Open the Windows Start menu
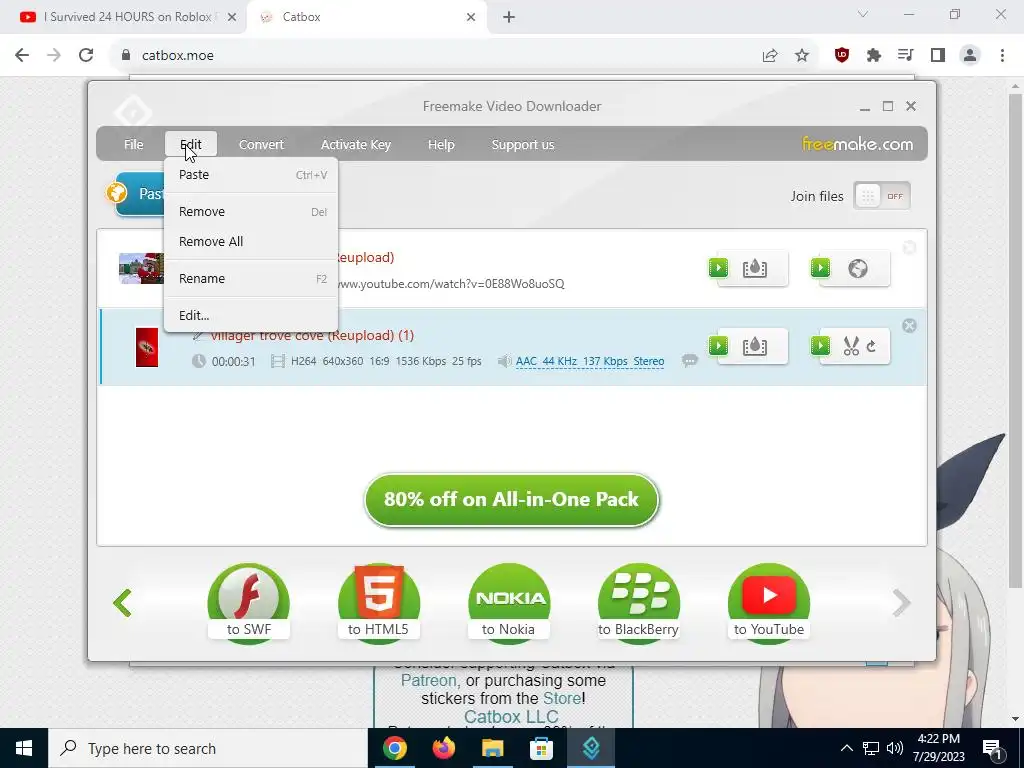The width and height of the screenshot is (1024, 768). (24, 748)
